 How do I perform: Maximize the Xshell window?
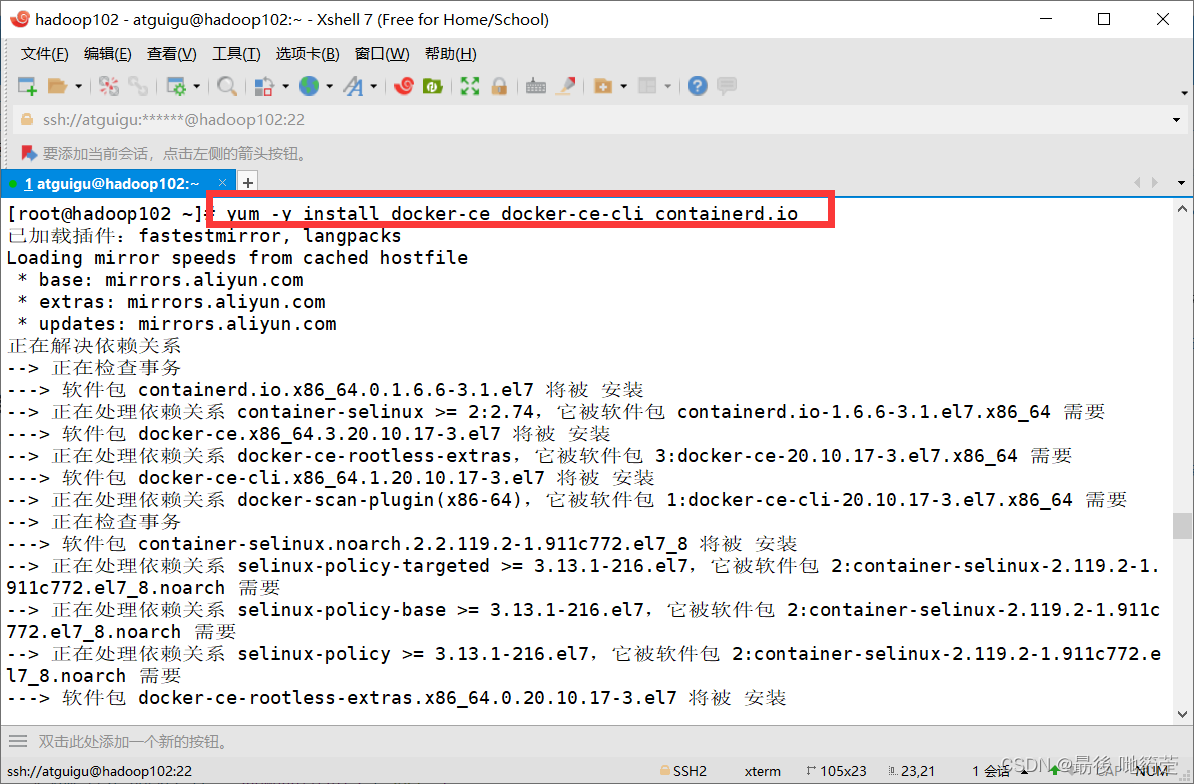click(x=1104, y=19)
